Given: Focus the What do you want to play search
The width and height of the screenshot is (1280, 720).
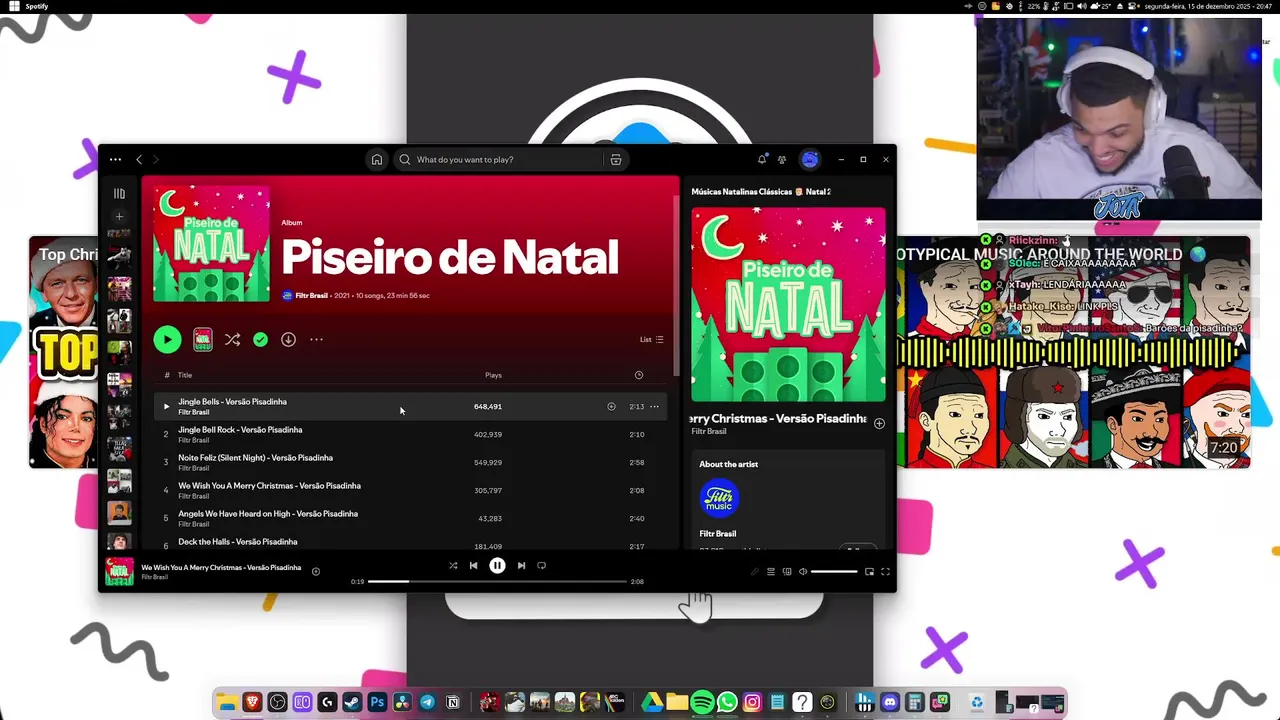Looking at the screenshot, I should 500,160.
